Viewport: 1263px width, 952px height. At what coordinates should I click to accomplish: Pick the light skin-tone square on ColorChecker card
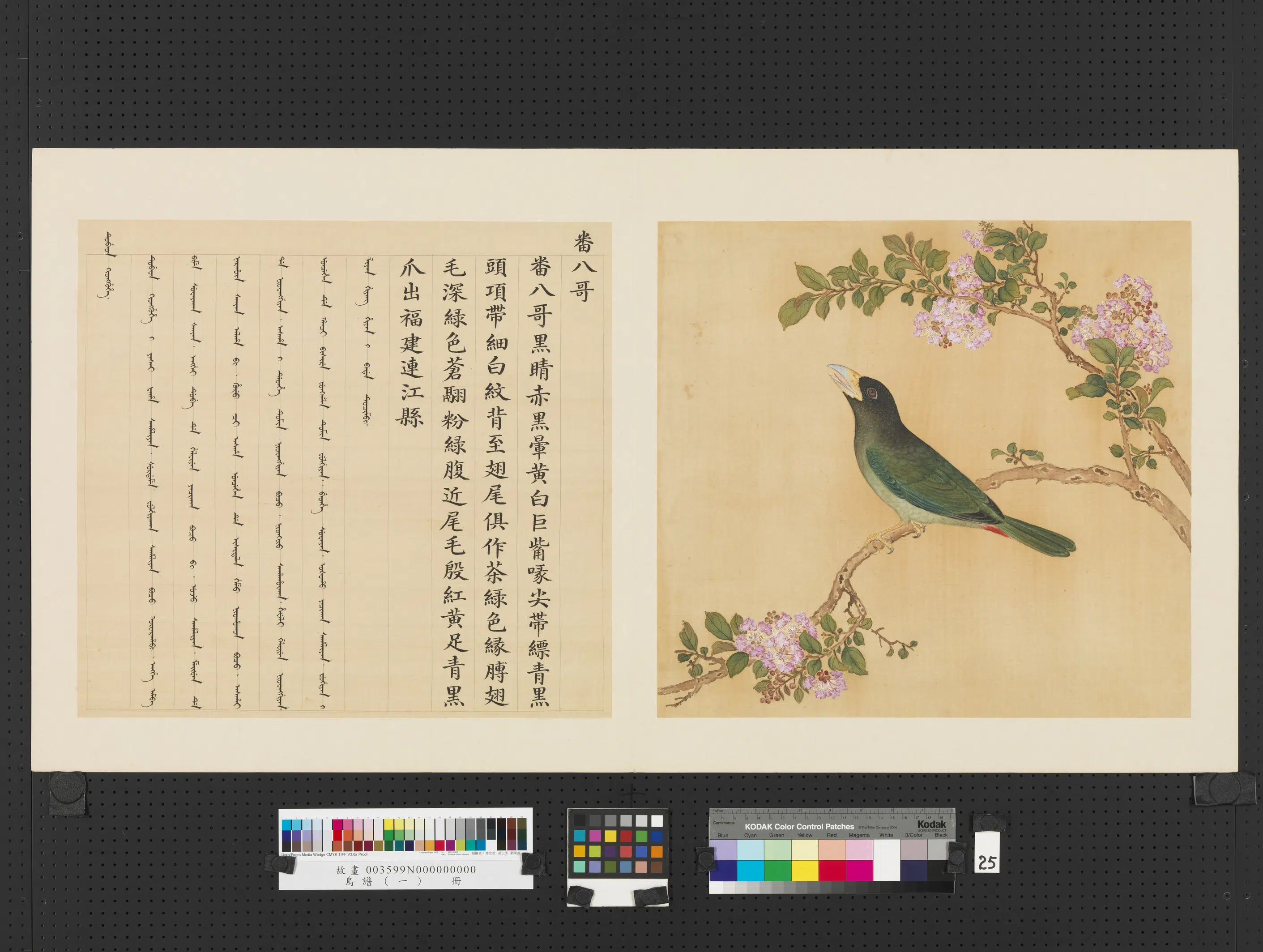click(x=641, y=867)
